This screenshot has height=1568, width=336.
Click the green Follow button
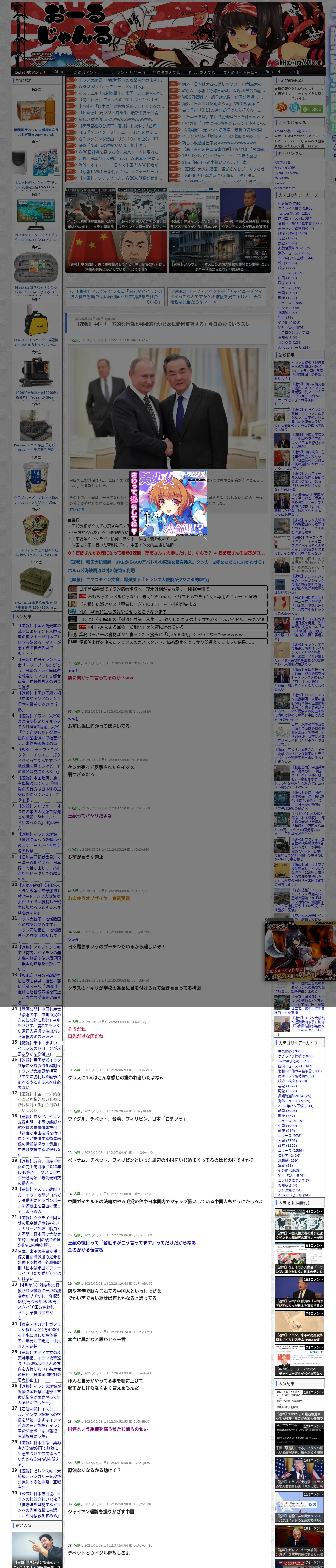[x=312, y=109]
